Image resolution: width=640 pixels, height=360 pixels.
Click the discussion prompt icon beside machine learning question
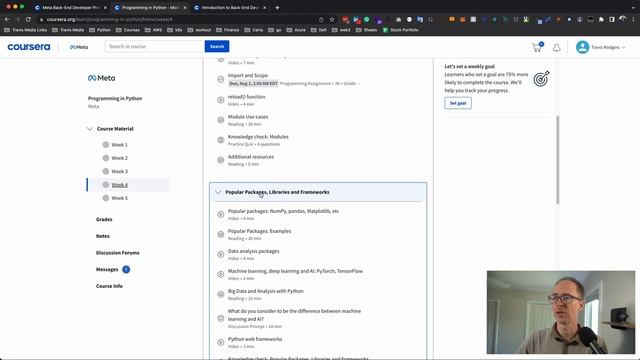click(220, 318)
